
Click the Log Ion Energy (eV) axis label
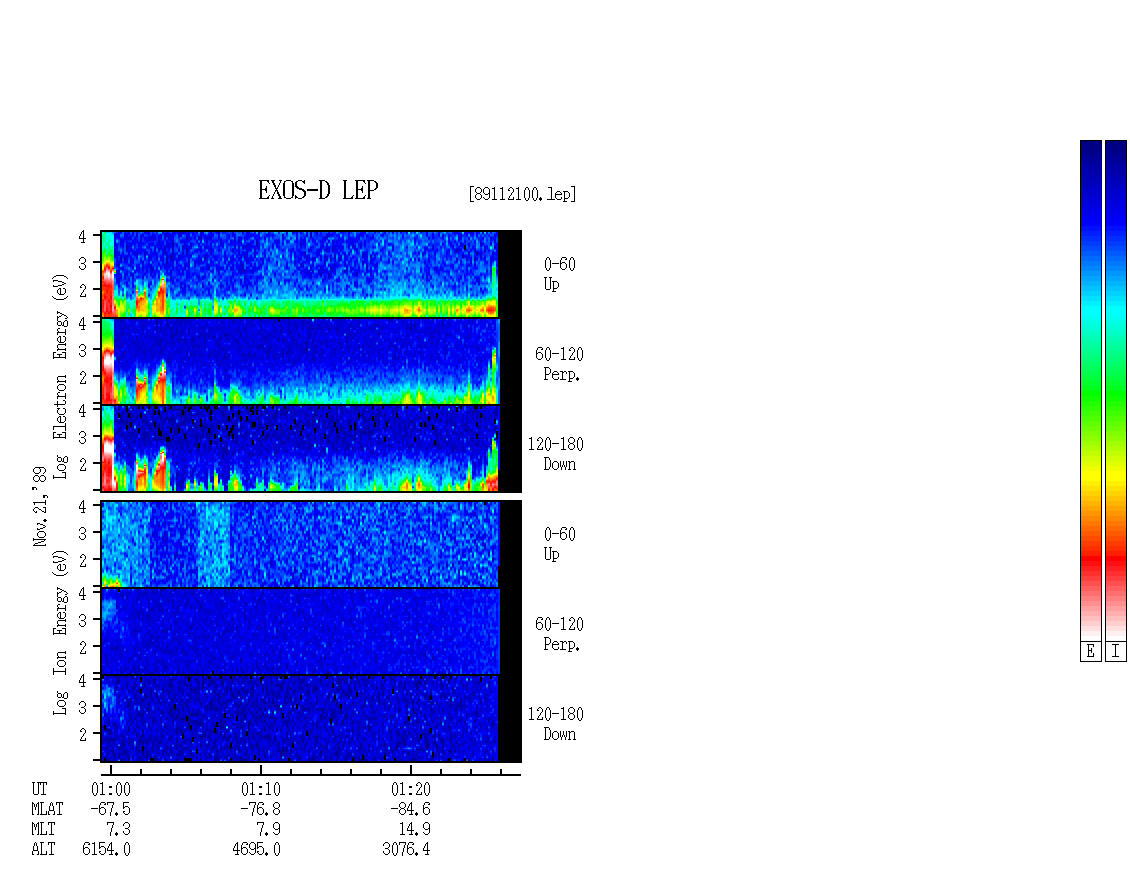pos(60,632)
